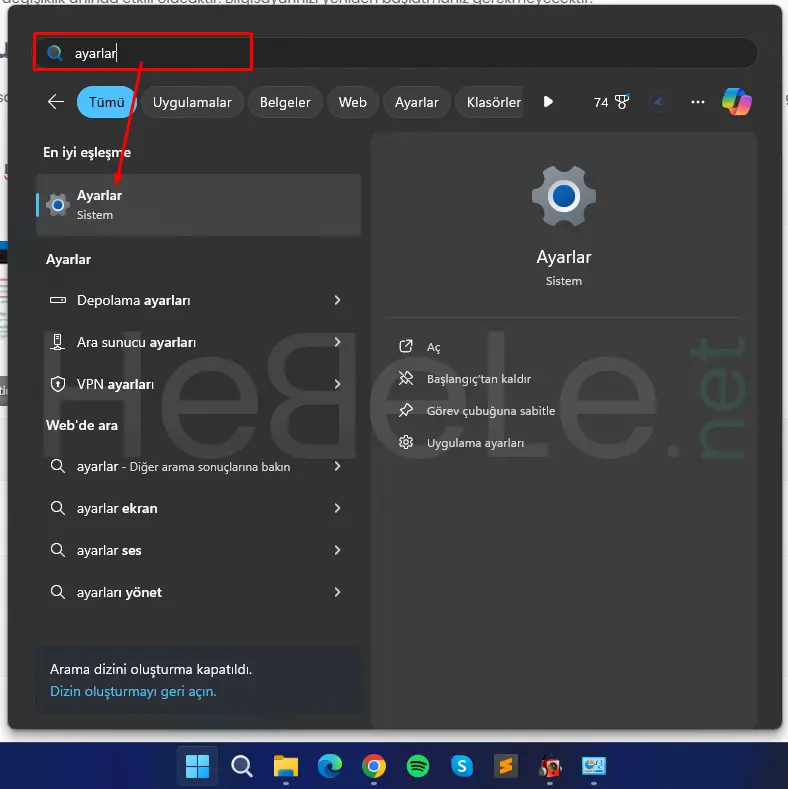This screenshot has height=789, width=788.
Task: Expand Ara sunucu ayarları chevron
Action: (x=337, y=342)
